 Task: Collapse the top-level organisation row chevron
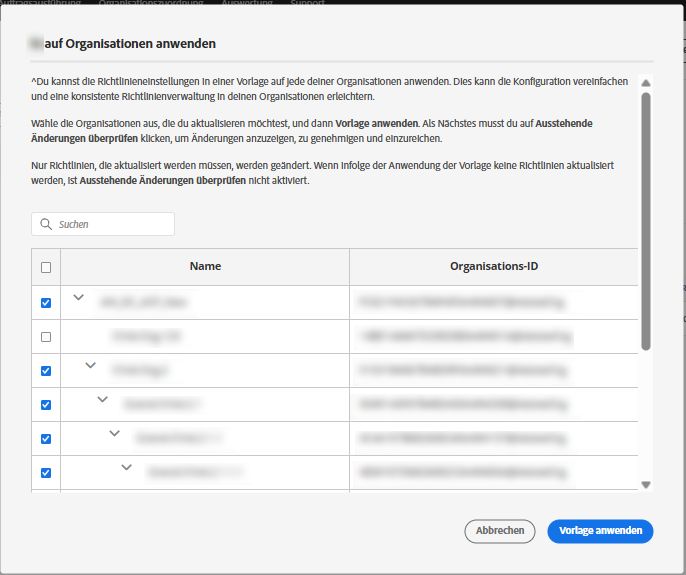tap(78, 298)
